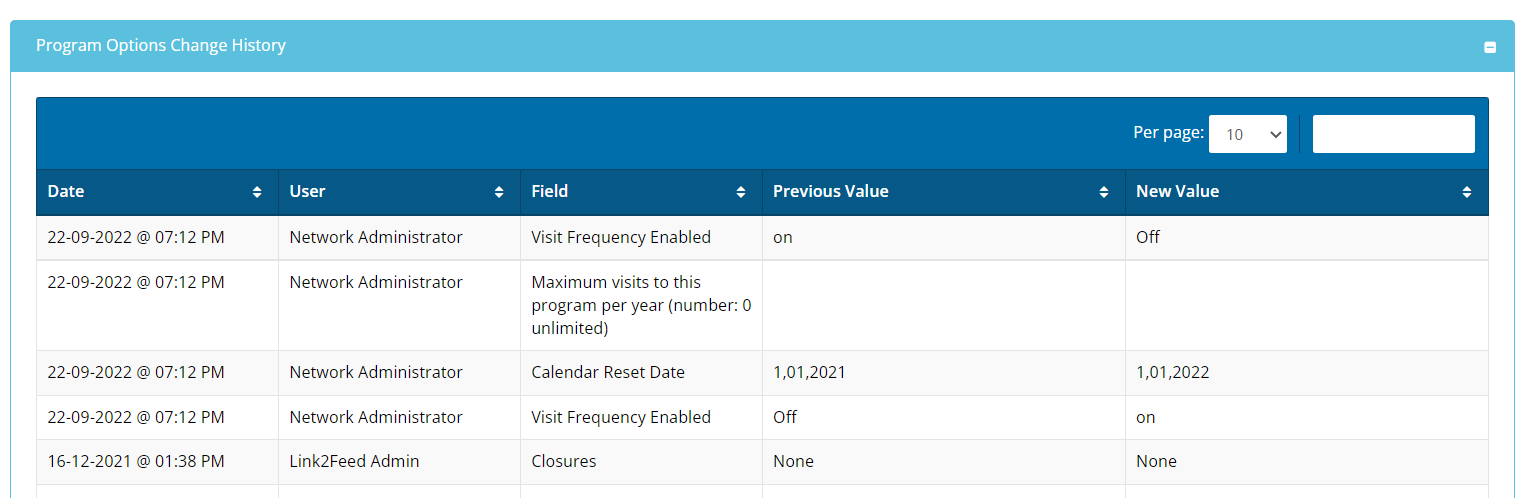This screenshot has height=498, width=1522.
Task: Click the Previous Value header text
Action: (x=830, y=191)
